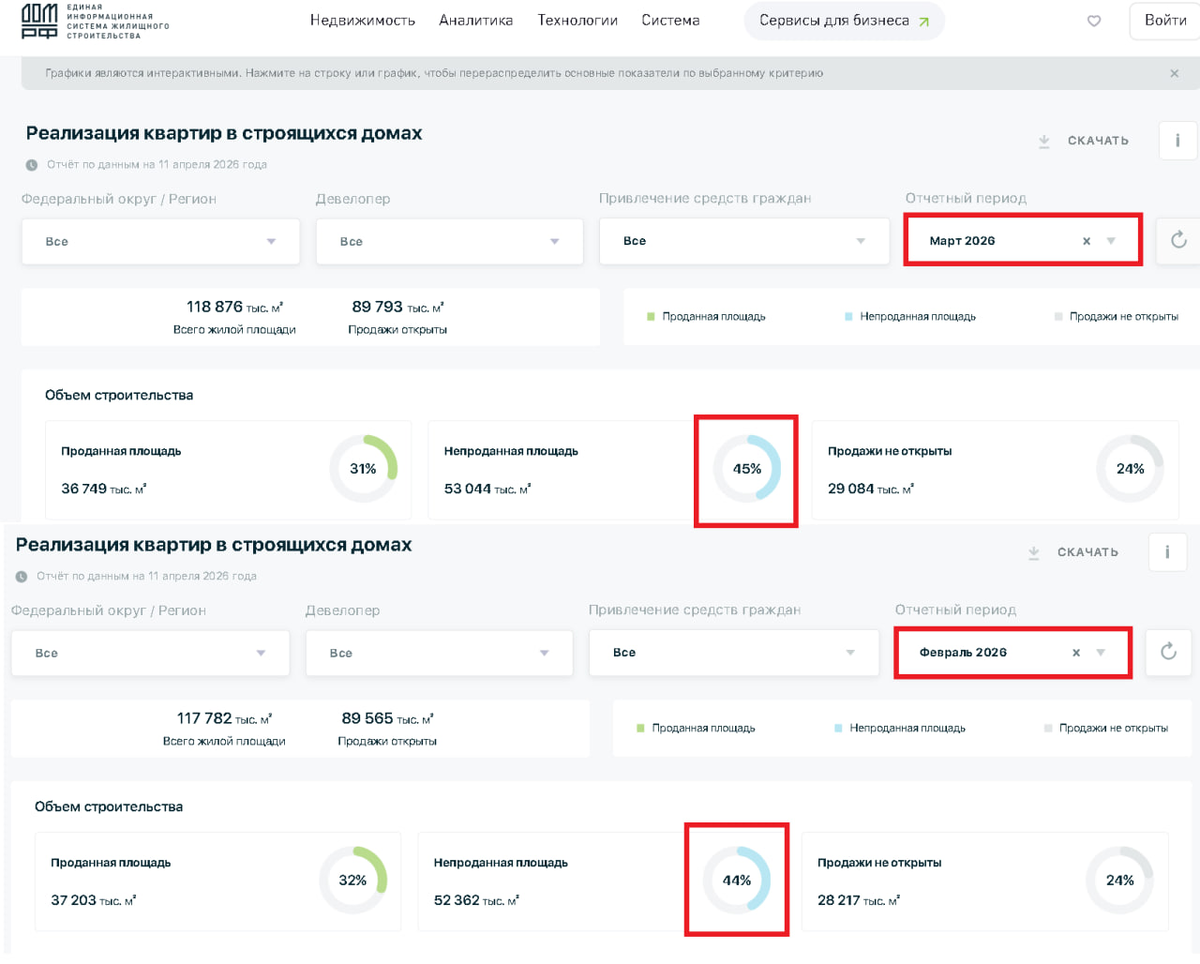Reset filters with lower refresh icon

(1168, 652)
